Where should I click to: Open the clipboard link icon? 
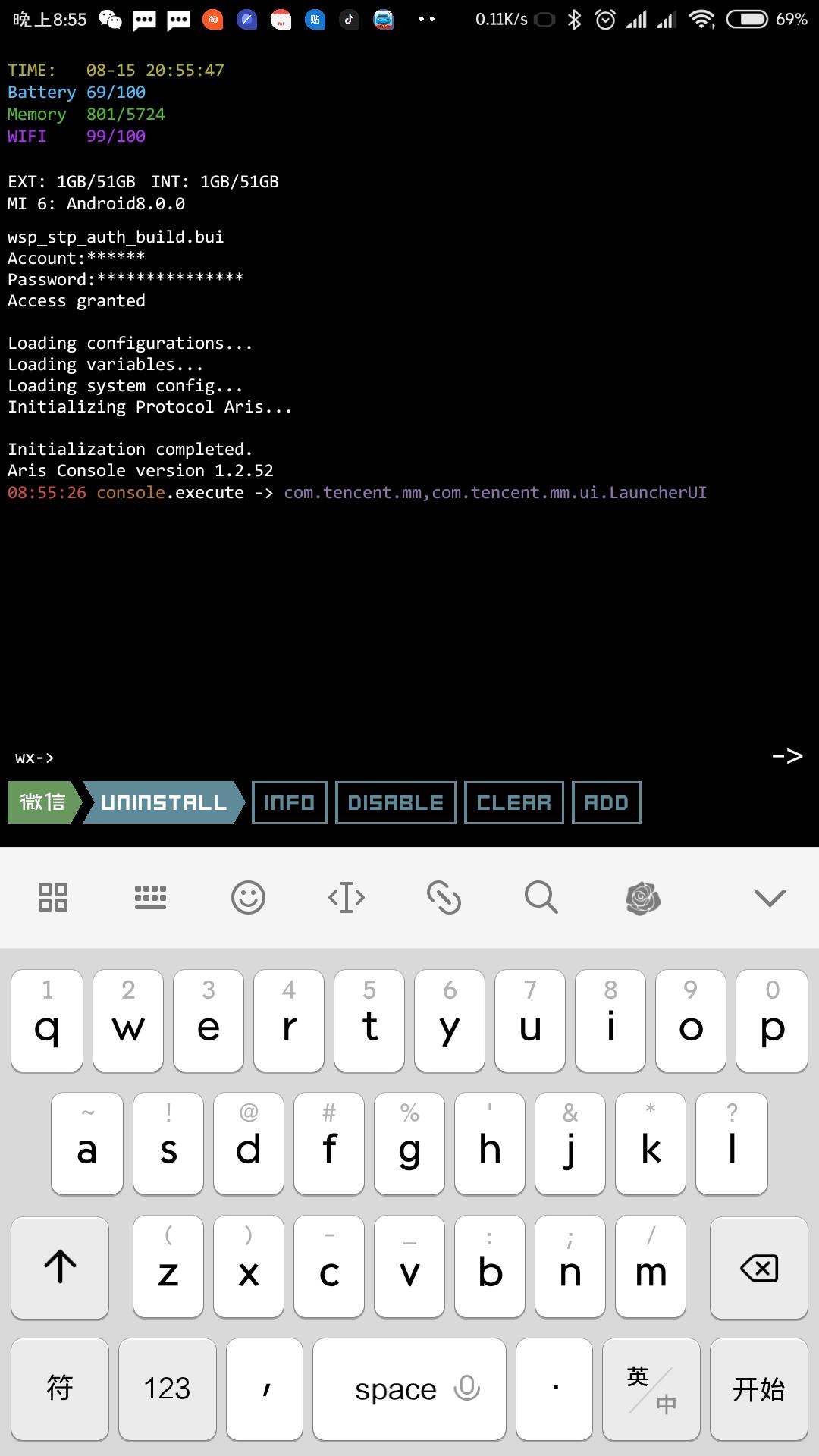444,897
